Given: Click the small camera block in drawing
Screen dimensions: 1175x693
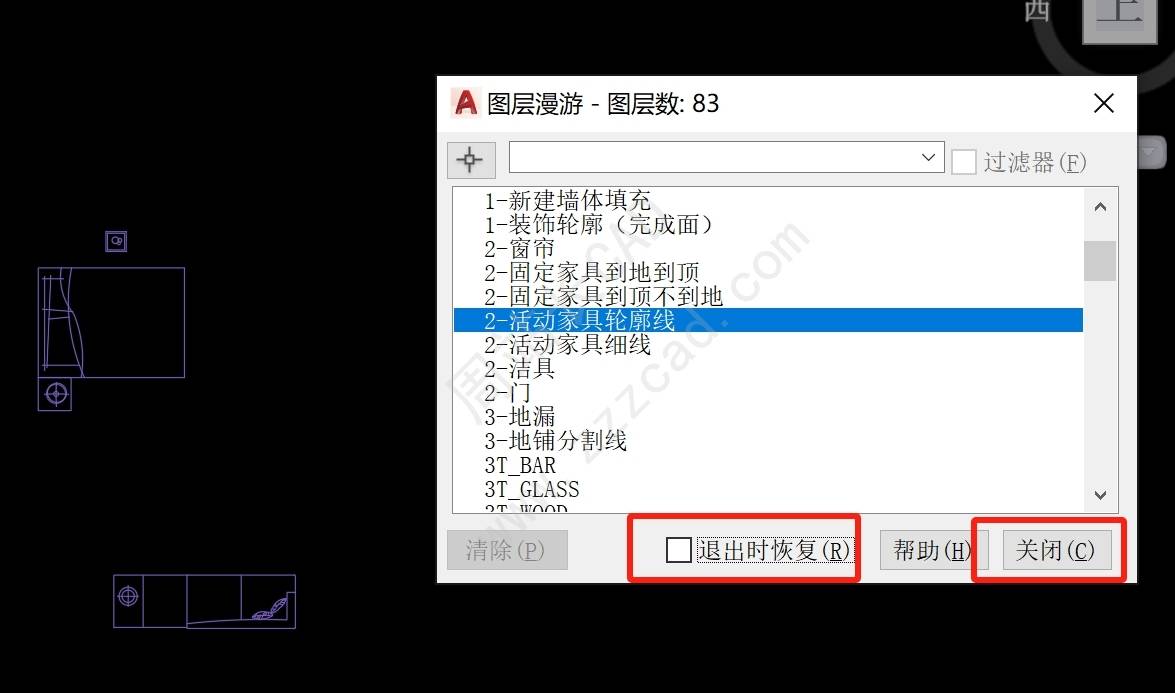Looking at the screenshot, I should pyautogui.click(x=116, y=241).
